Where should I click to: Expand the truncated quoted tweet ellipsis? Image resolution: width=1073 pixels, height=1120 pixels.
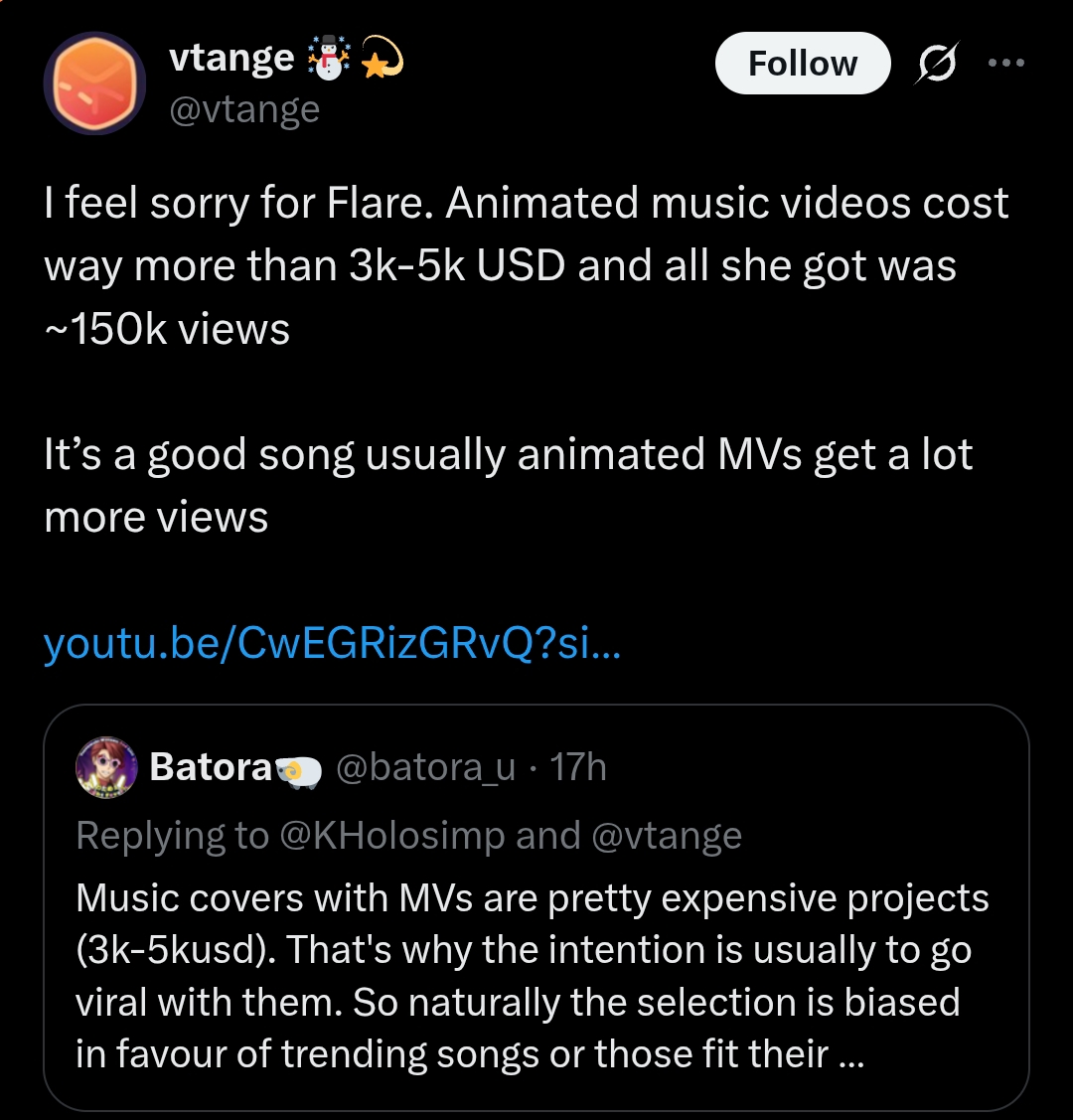(851, 1053)
